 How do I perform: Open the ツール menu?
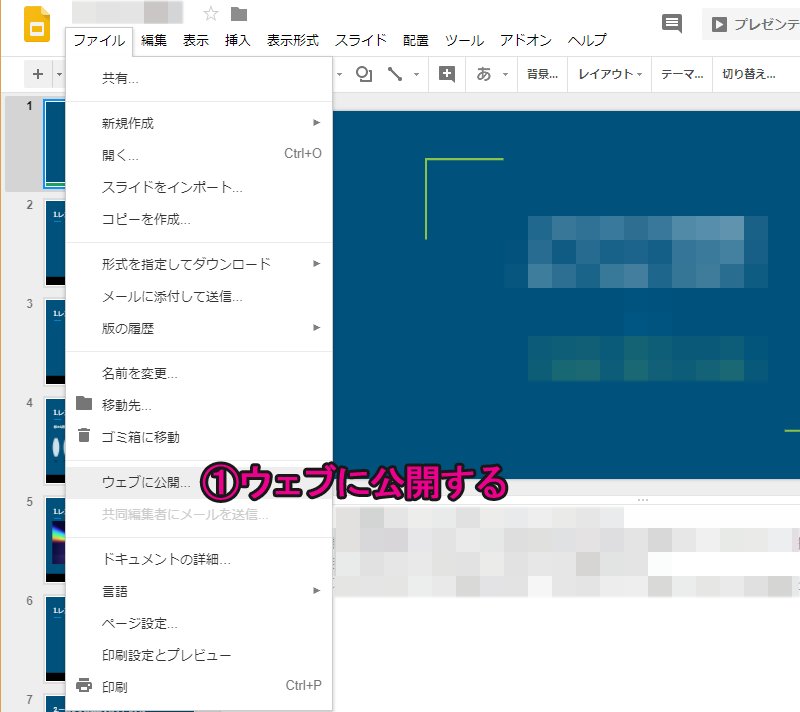point(464,40)
